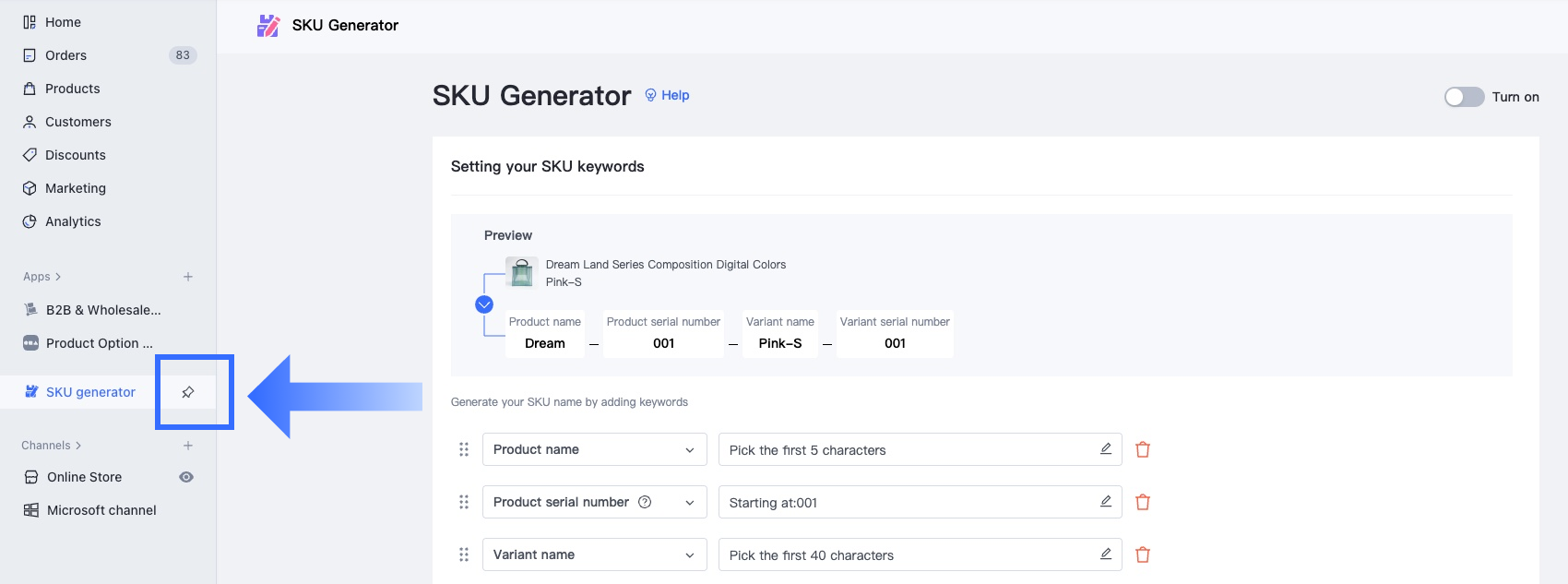Open Orders in the sidebar
This screenshot has width=1568, height=584.
click(x=65, y=55)
